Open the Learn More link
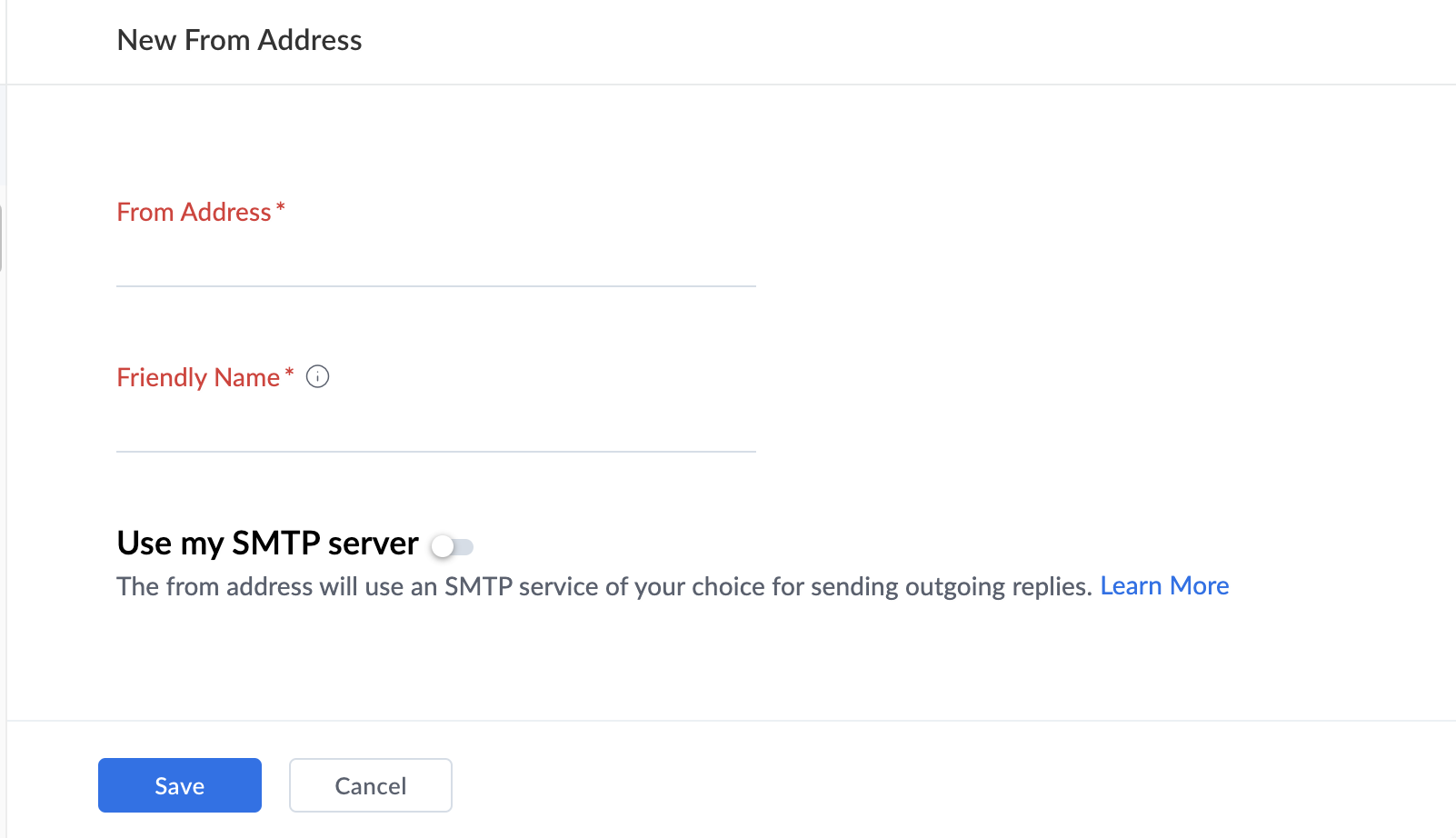 (x=1164, y=585)
